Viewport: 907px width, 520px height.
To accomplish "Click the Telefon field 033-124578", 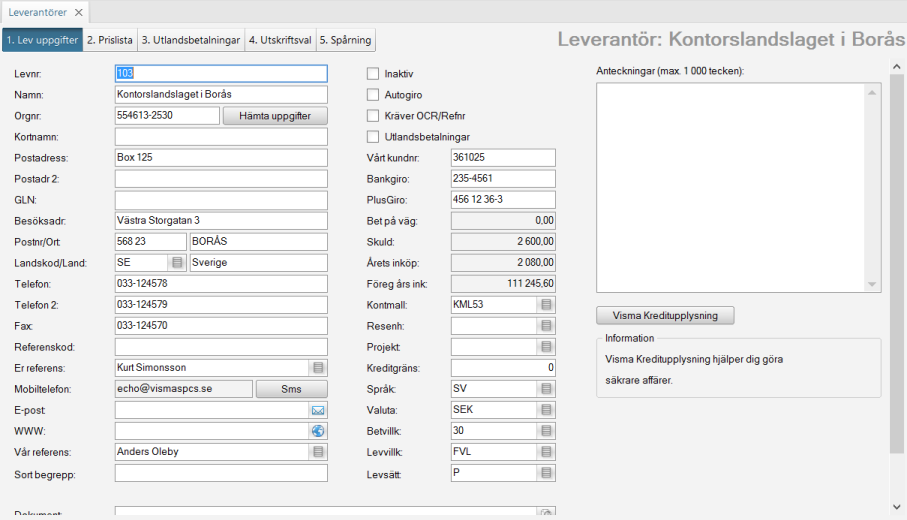I will [x=221, y=283].
